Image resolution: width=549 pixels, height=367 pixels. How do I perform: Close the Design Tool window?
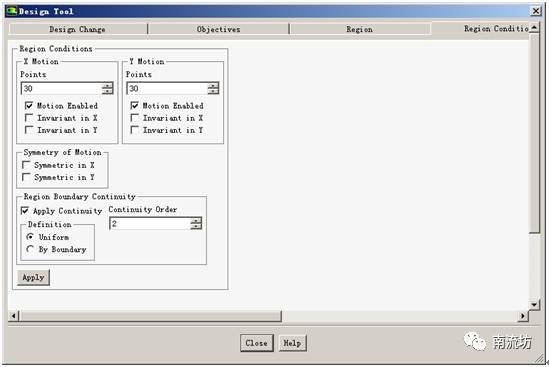[x=536, y=11]
